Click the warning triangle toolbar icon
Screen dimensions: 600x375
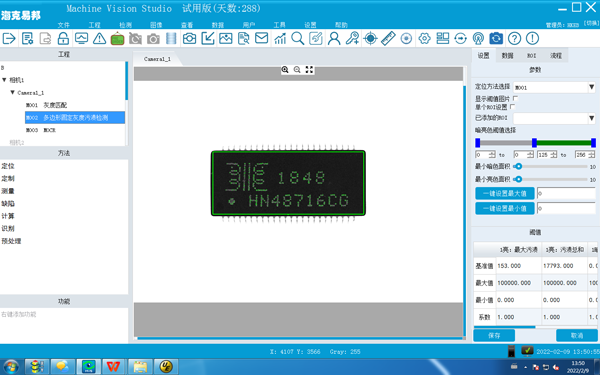[99, 38]
